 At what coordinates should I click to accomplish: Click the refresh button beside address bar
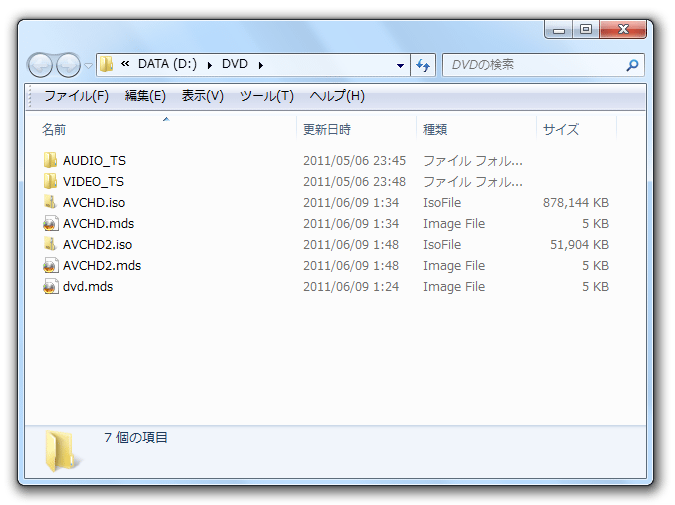click(423, 65)
